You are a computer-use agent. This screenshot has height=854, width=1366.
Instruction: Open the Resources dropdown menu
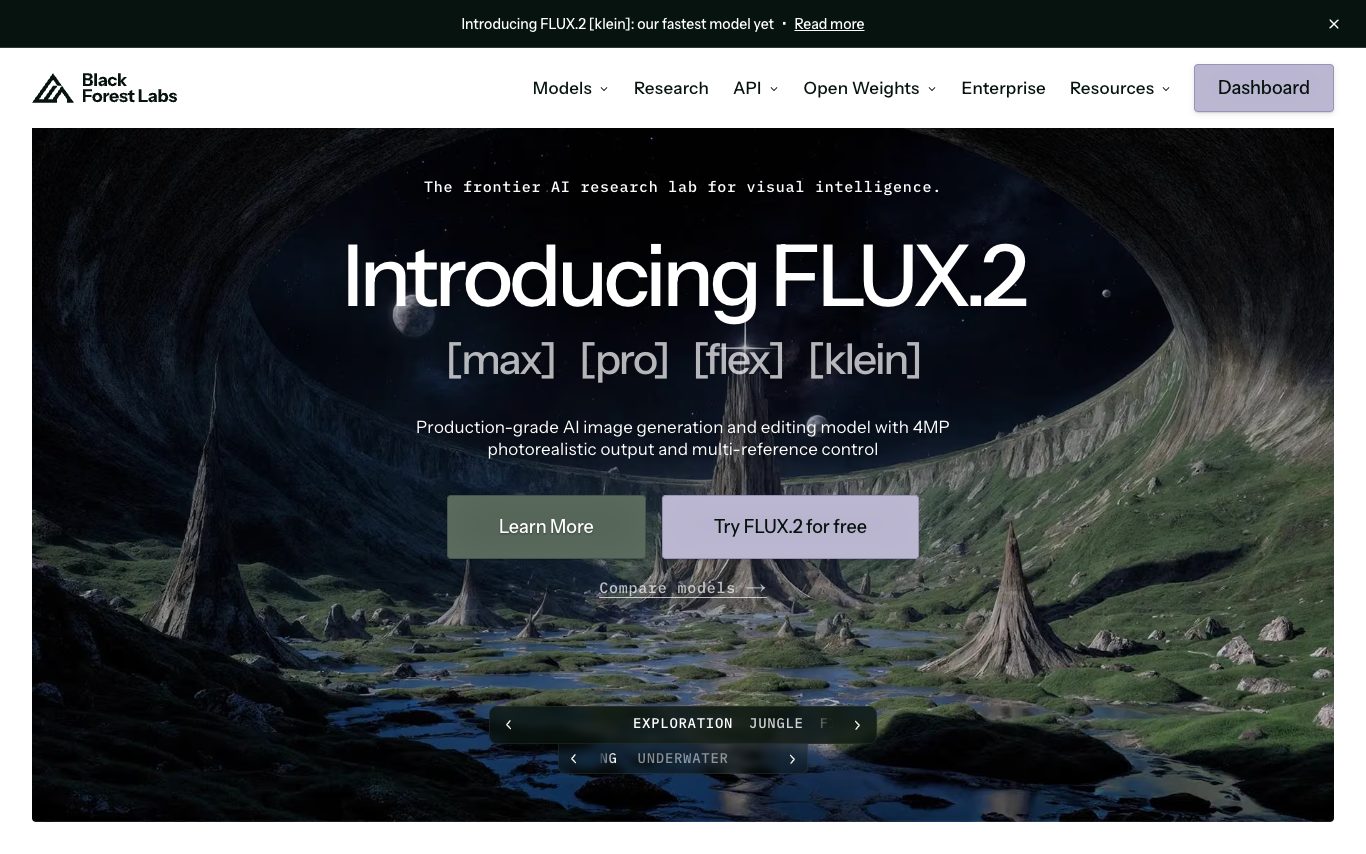[x=1119, y=88]
